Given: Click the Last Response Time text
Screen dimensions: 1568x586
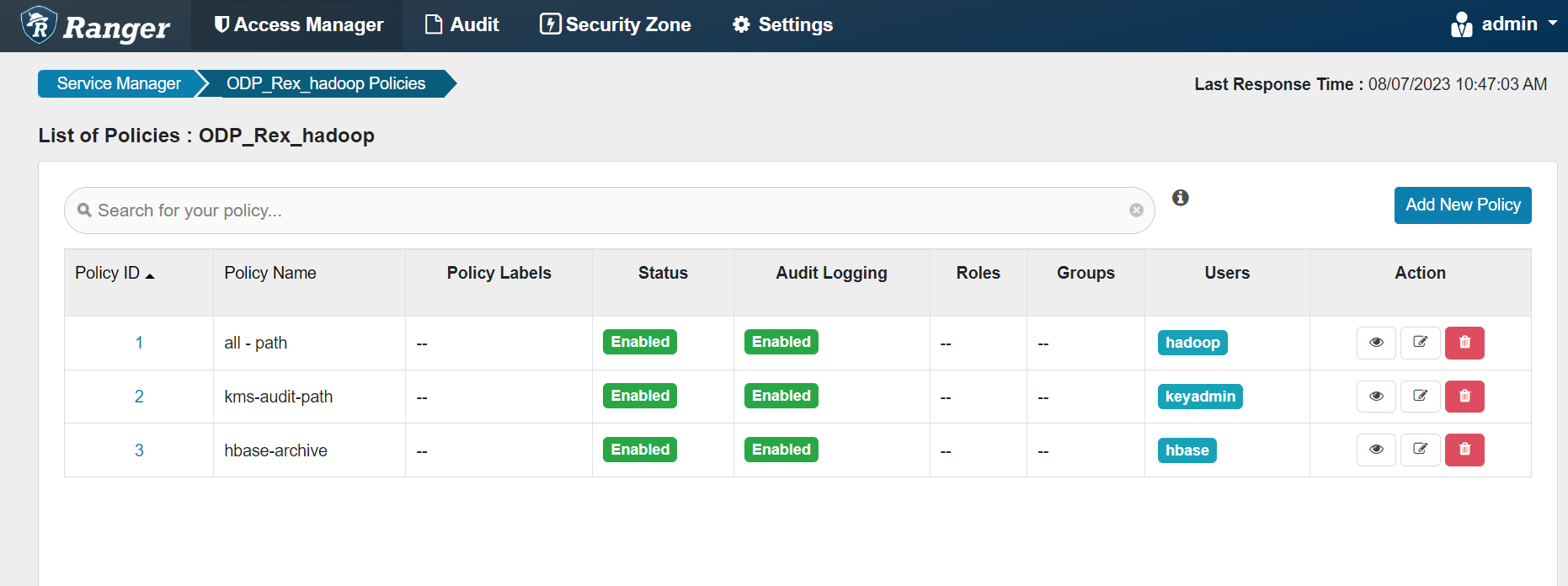Looking at the screenshot, I should click(x=1370, y=84).
